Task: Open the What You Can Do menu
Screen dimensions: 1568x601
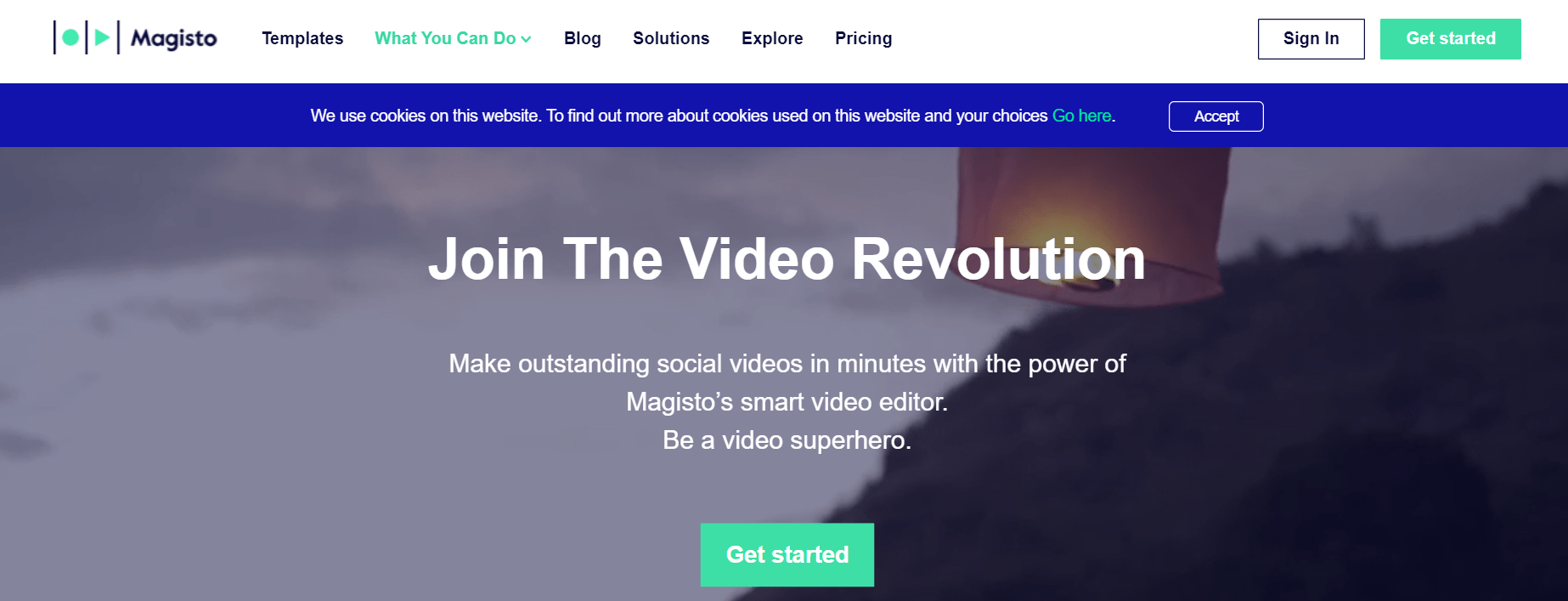Action: 453,38
